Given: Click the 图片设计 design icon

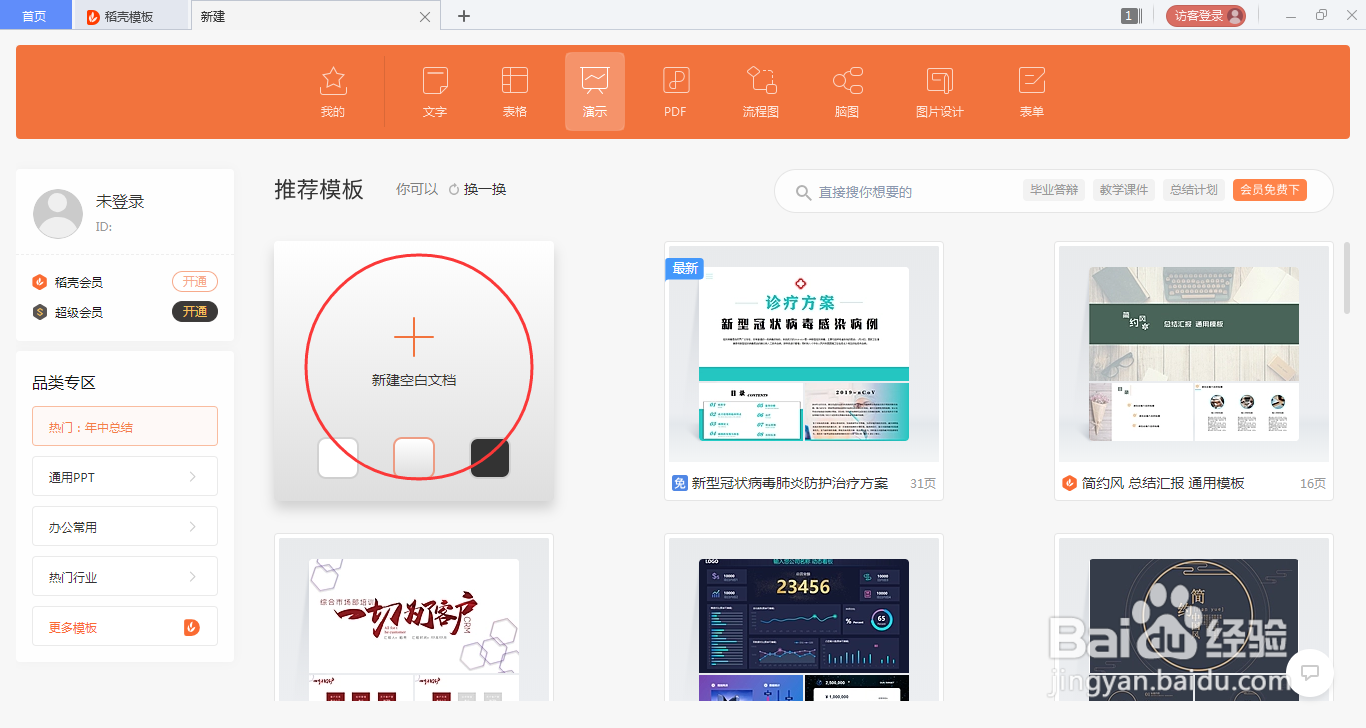Looking at the screenshot, I should coord(938,91).
